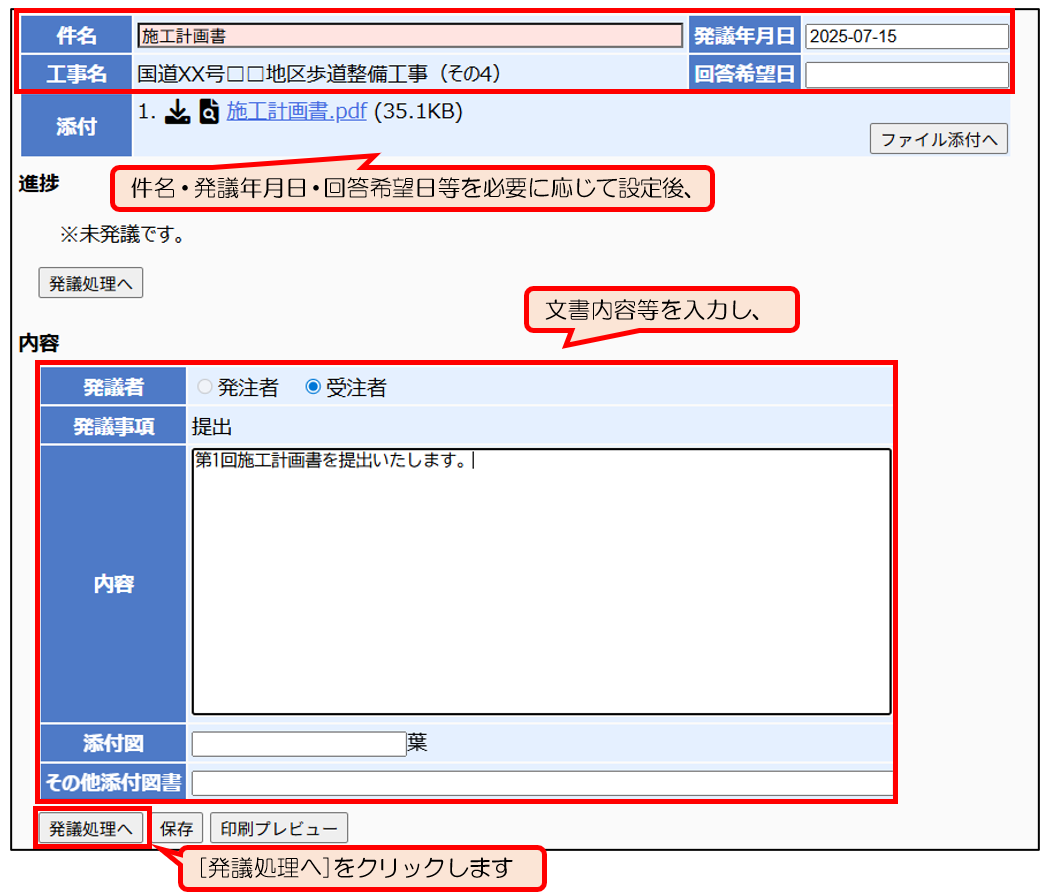The image size is (1046, 895).
Task: Click the その他添付図書 input field
Action: coord(541,783)
